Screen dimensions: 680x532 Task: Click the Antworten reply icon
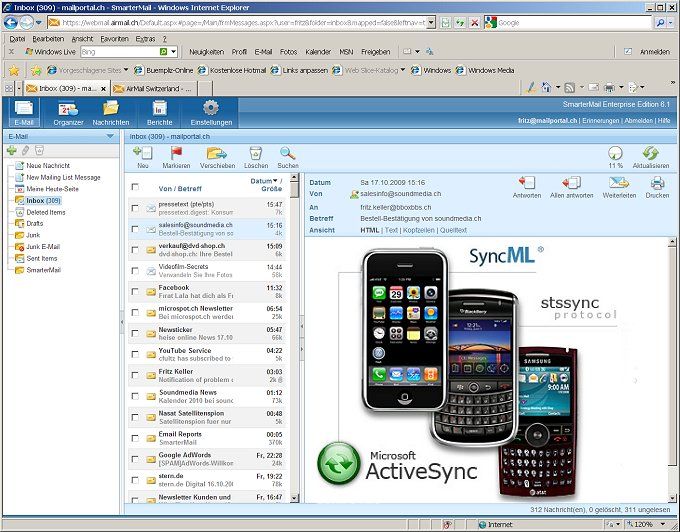point(526,183)
